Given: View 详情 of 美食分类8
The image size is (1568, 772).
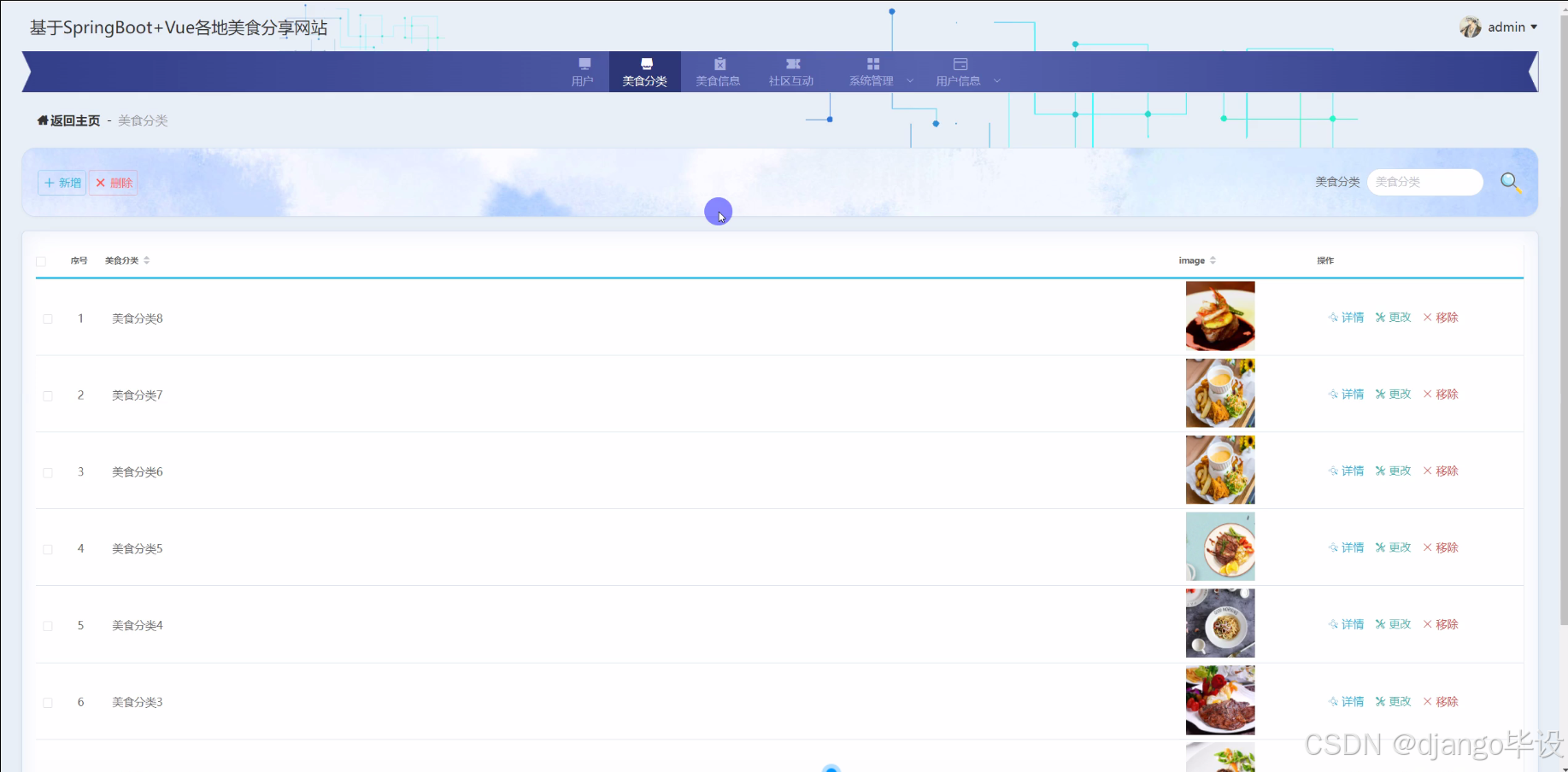Looking at the screenshot, I should (1347, 318).
